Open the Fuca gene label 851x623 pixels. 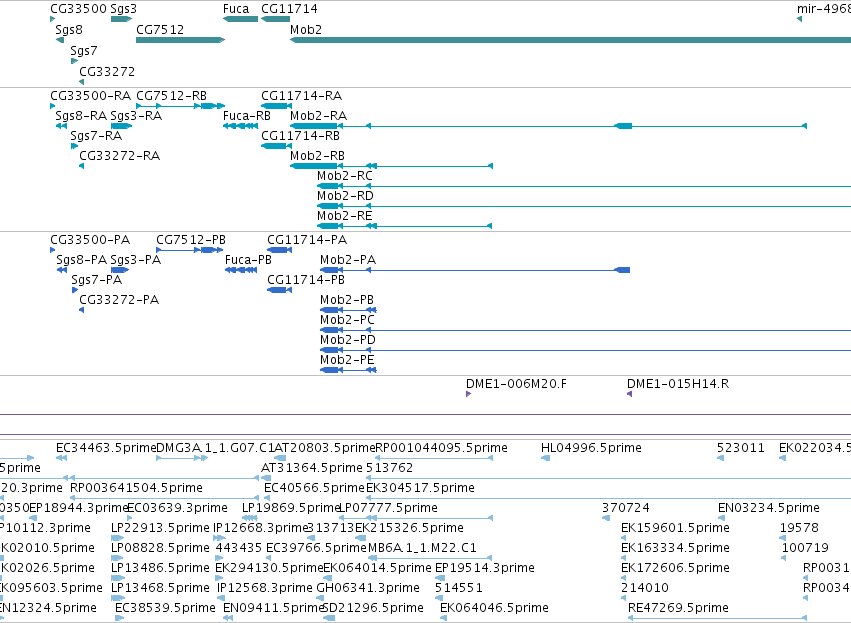point(236,9)
